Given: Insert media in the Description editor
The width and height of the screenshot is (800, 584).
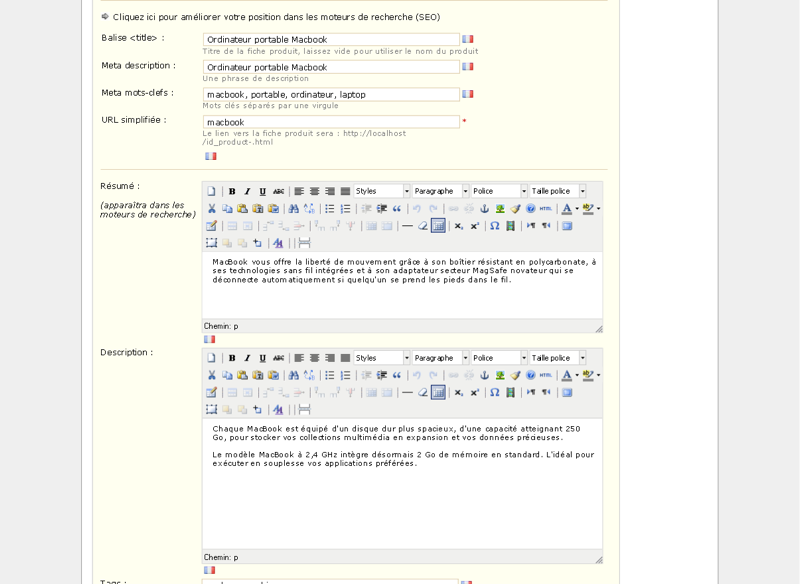Looking at the screenshot, I should (x=510, y=393).
